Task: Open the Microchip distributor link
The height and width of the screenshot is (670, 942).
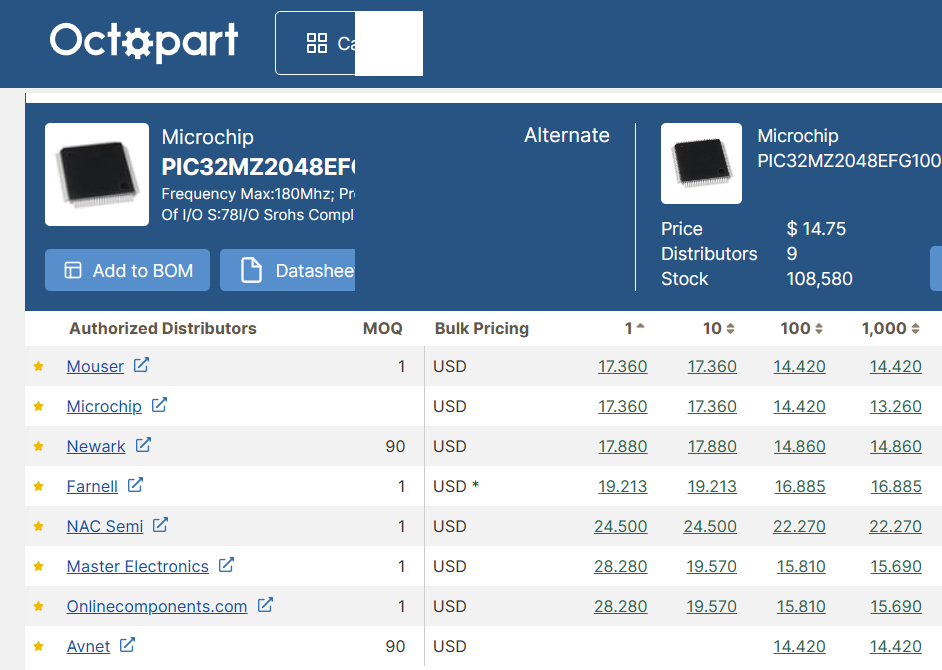Action: (x=104, y=407)
